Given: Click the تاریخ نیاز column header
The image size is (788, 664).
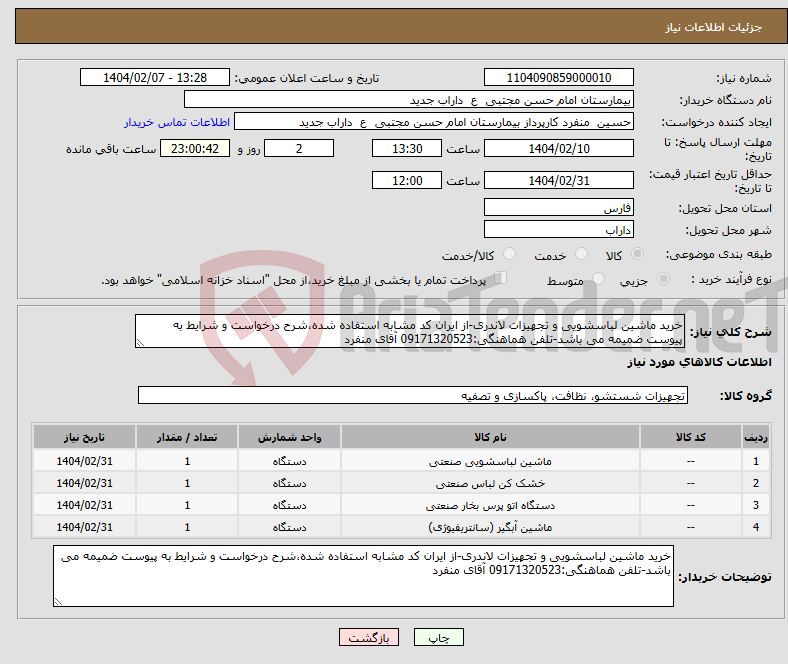Looking at the screenshot, I should 84,438.
